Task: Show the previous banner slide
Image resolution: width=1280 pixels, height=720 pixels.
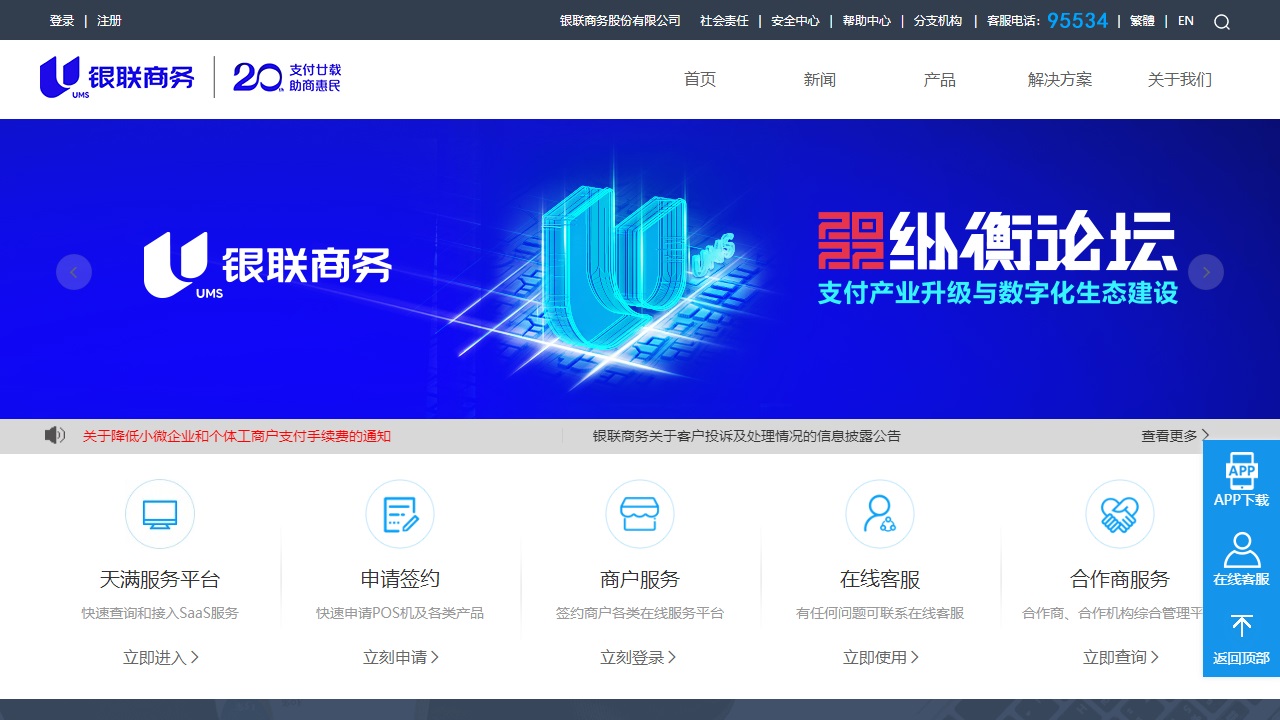Action: tap(74, 272)
